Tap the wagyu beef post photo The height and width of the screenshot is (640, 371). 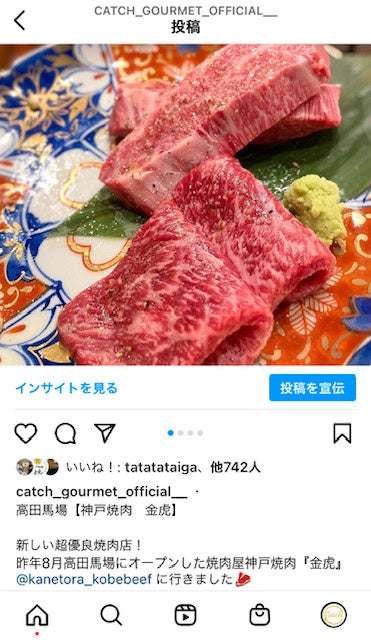pyautogui.click(x=185, y=204)
